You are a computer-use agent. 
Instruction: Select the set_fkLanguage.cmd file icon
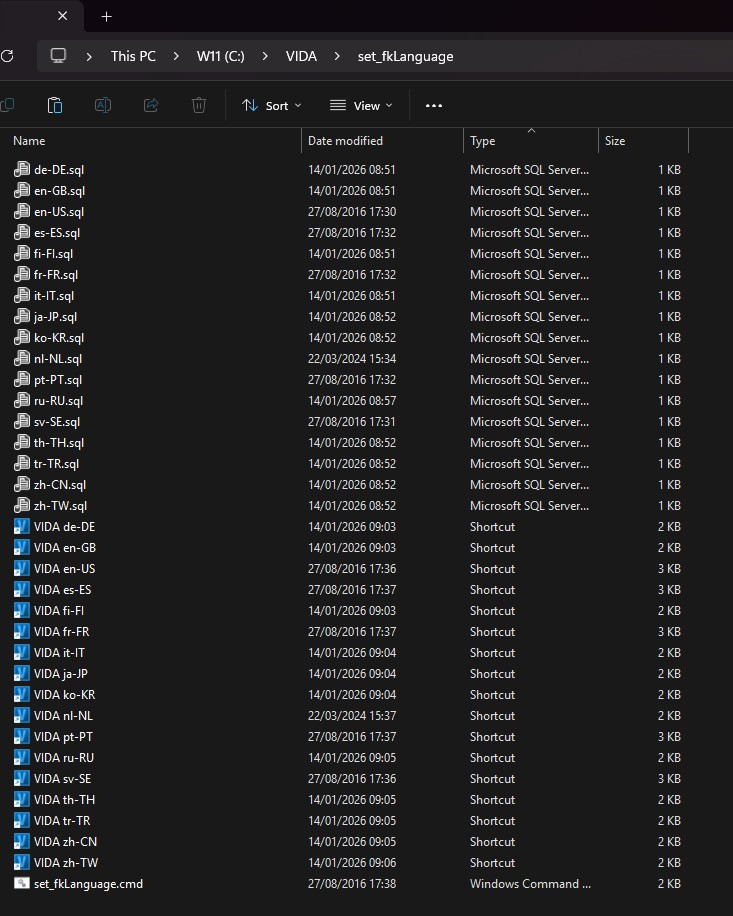(22, 884)
